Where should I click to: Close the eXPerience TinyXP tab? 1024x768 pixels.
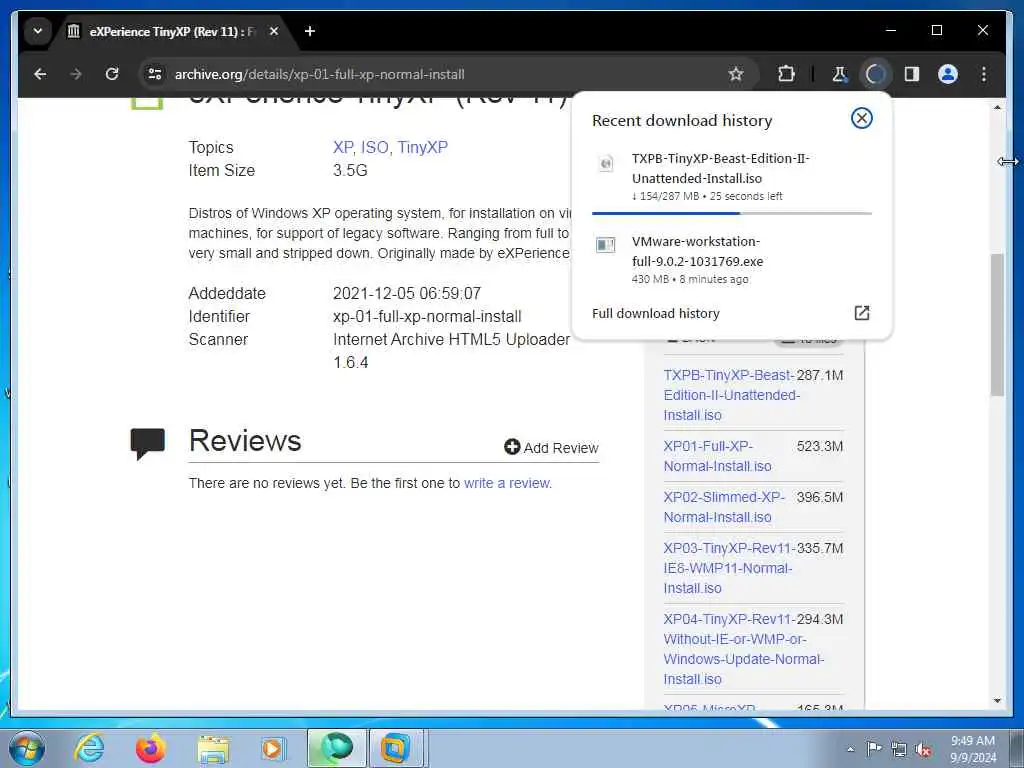tap(274, 31)
